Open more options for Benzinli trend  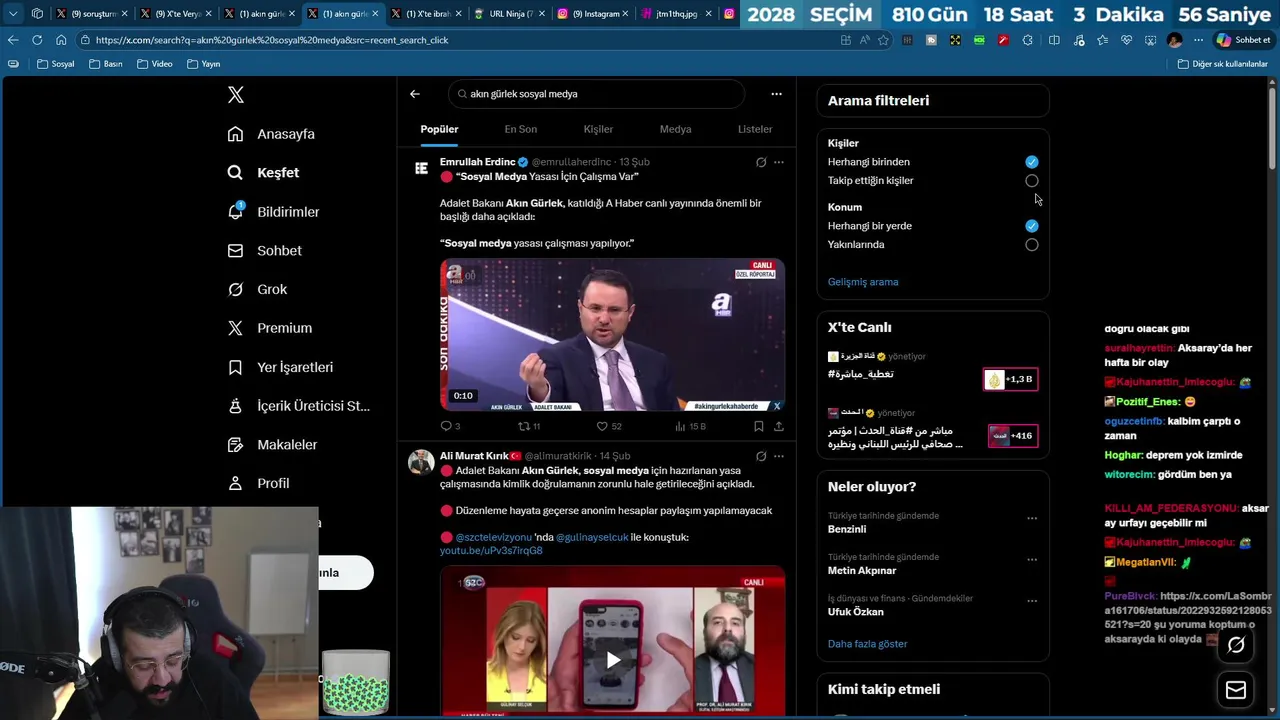click(1032, 518)
